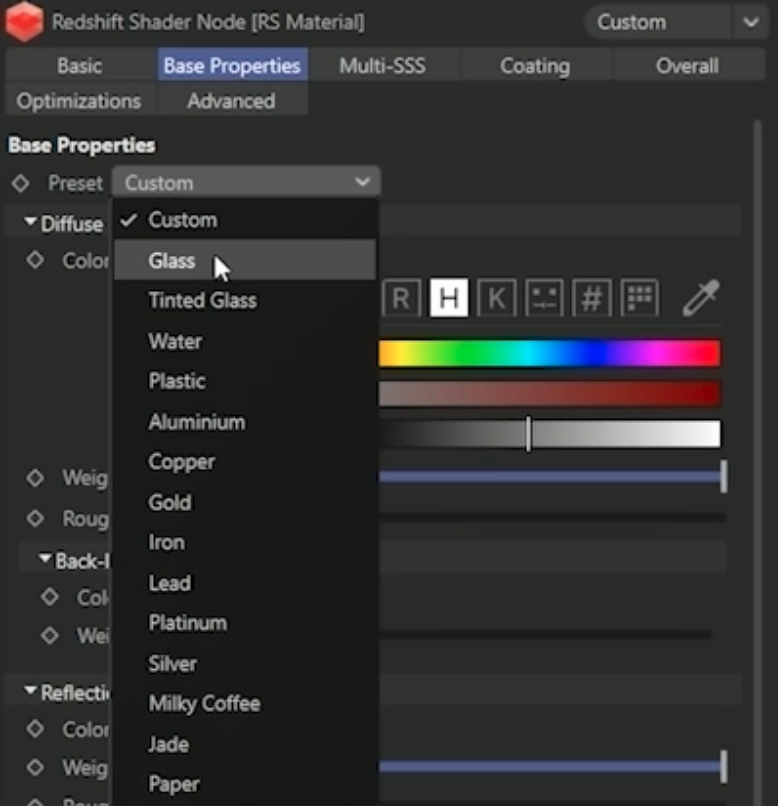Collapse the Back-lighting section triangle
The height and width of the screenshot is (806, 778).
[x=45, y=558]
